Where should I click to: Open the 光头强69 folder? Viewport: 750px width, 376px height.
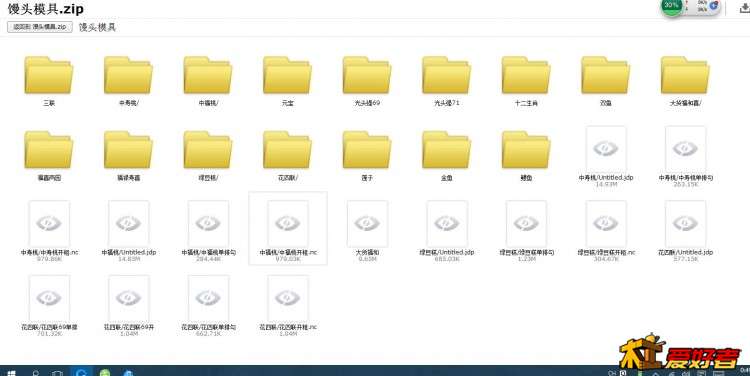click(x=367, y=75)
